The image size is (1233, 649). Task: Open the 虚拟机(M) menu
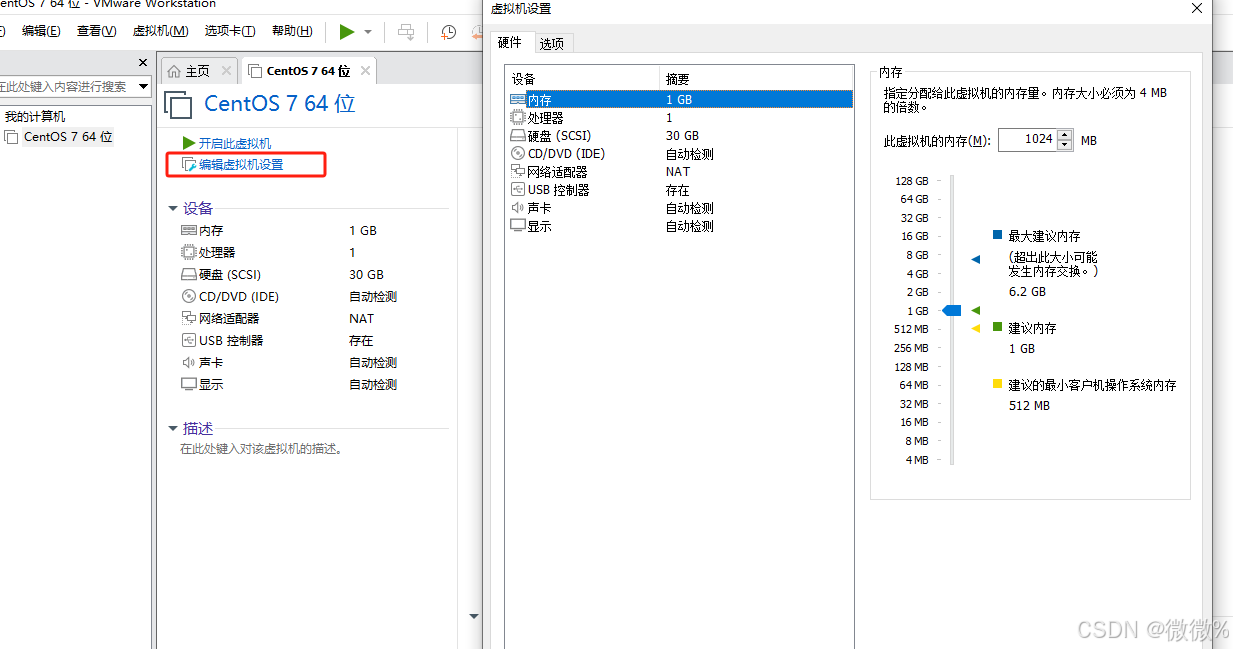[160, 31]
